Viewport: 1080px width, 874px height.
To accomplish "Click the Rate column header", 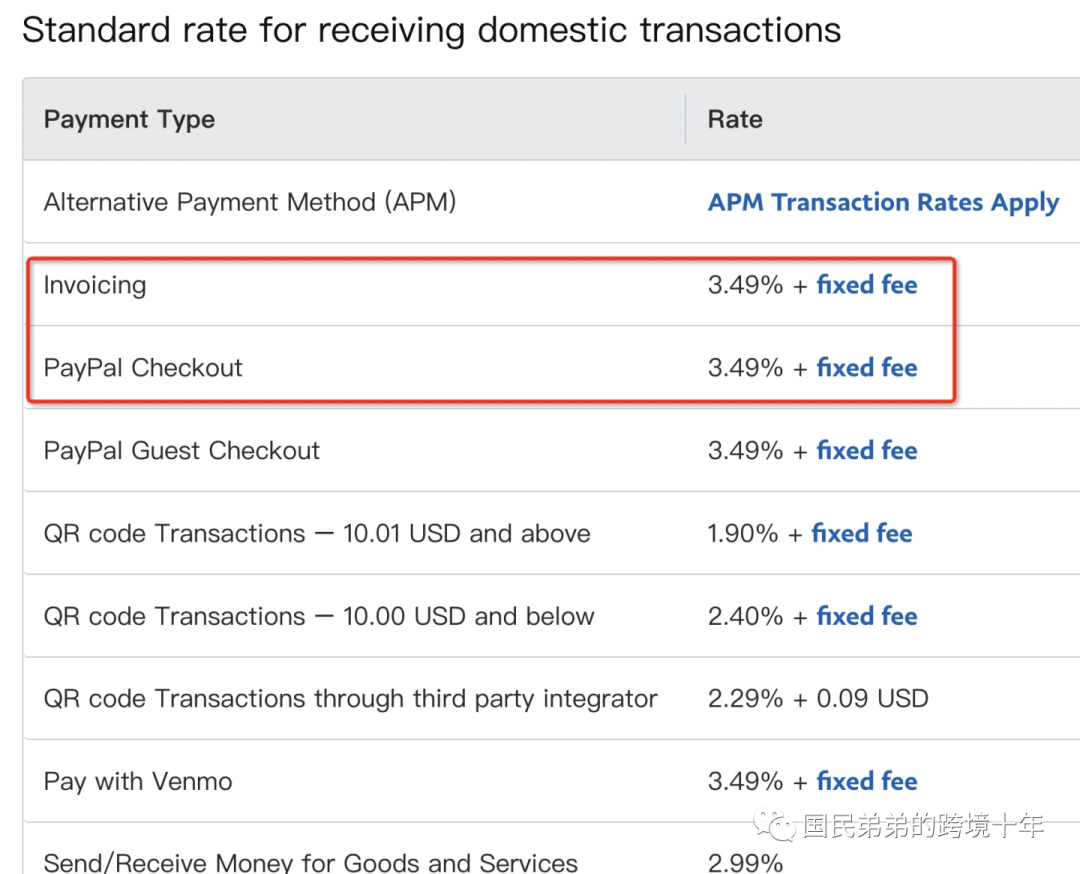I will click(735, 120).
